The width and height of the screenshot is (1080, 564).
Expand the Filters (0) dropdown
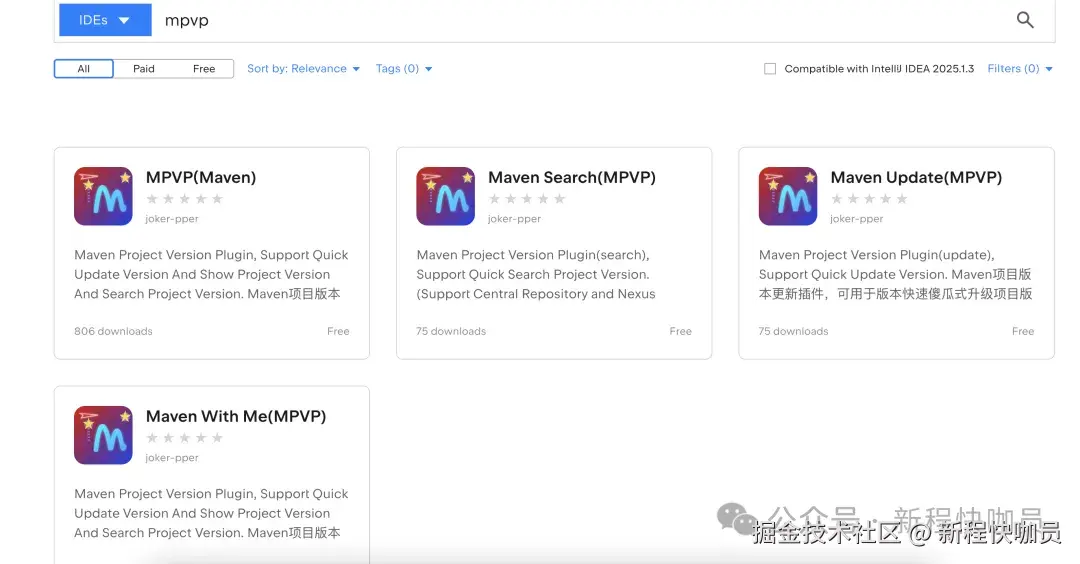point(1020,69)
